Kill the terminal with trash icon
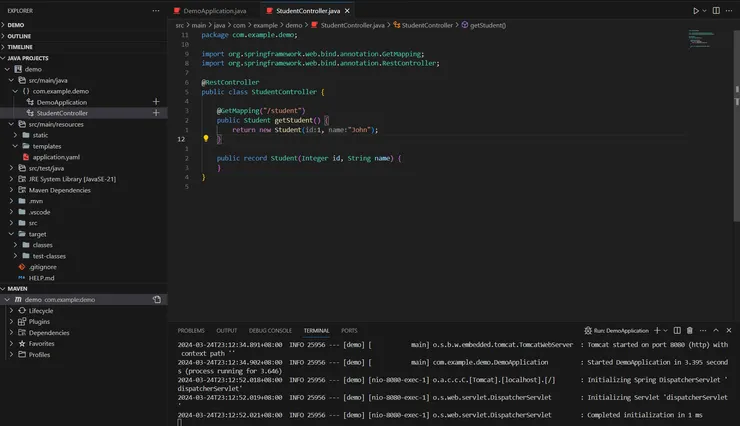Screen dimensions: 740x426 click(x=690, y=330)
